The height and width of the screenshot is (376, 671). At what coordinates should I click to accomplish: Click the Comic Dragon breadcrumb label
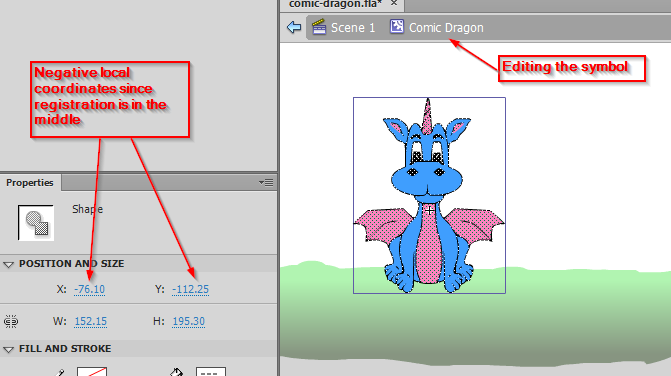(x=446, y=28)
